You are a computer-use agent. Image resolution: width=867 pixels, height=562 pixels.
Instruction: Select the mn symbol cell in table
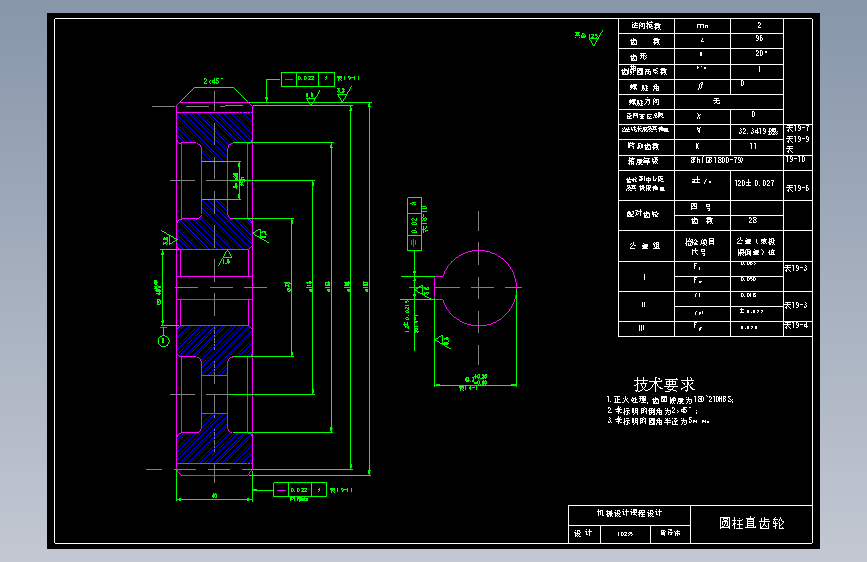702,26
